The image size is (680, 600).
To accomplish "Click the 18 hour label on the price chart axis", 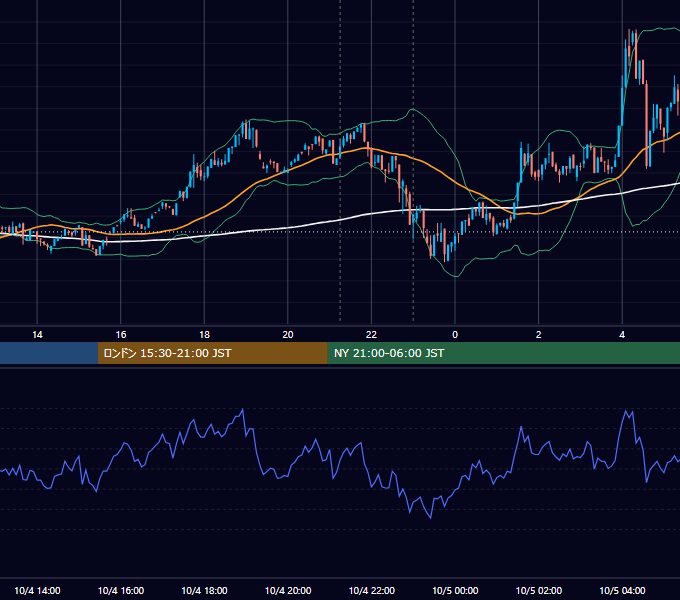I will (x=204, y=335).
